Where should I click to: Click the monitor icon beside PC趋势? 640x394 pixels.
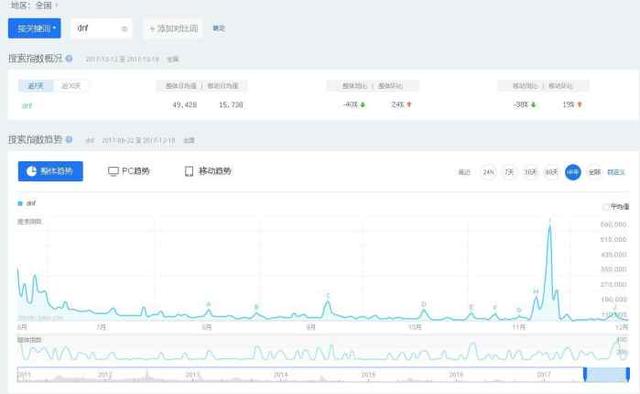[x=113, y=171]
